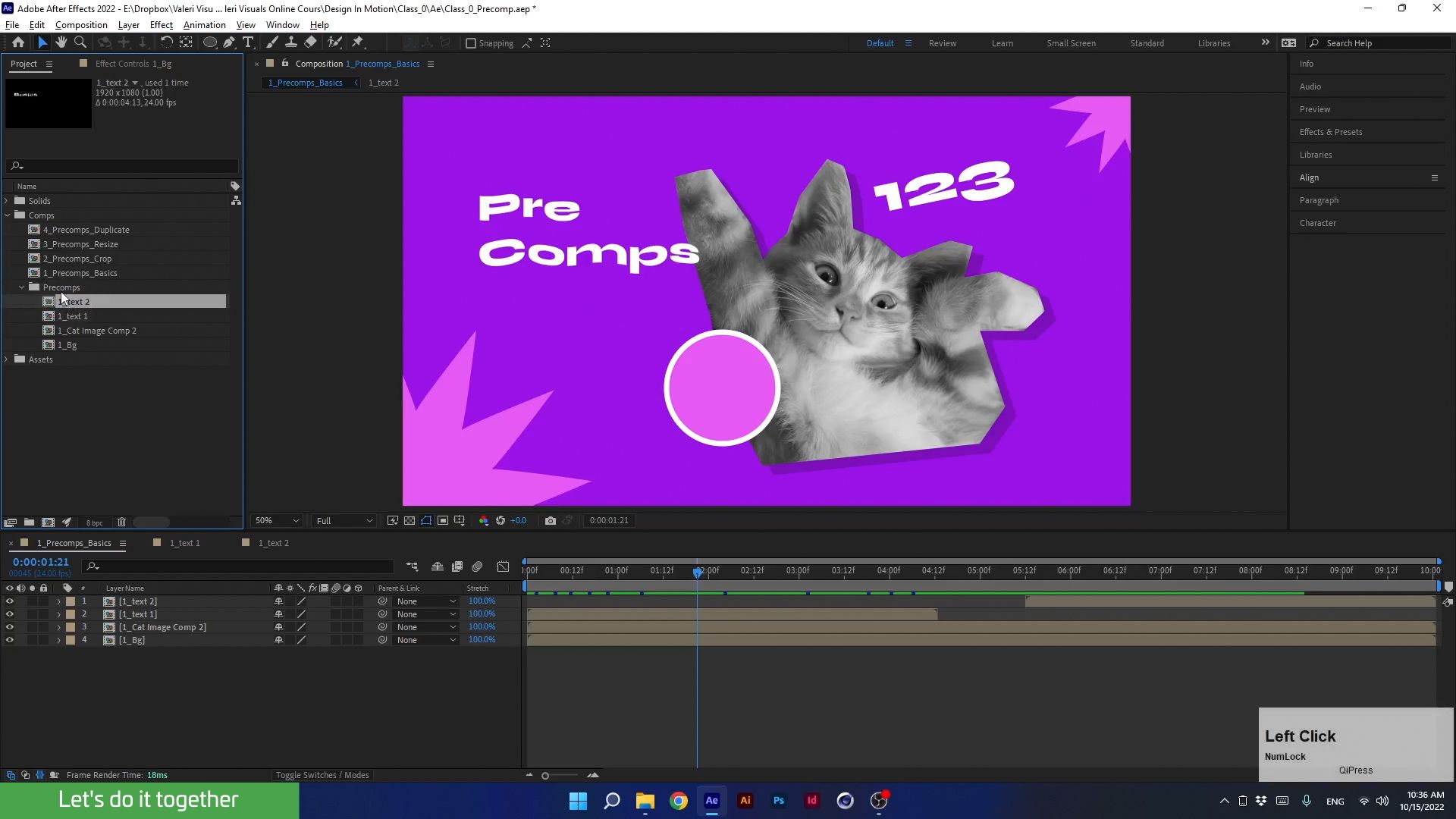The width and height of the screenshot is (1456, 819).
Task: Click the Take Snapshot camera icon
Action: point(551,520)
